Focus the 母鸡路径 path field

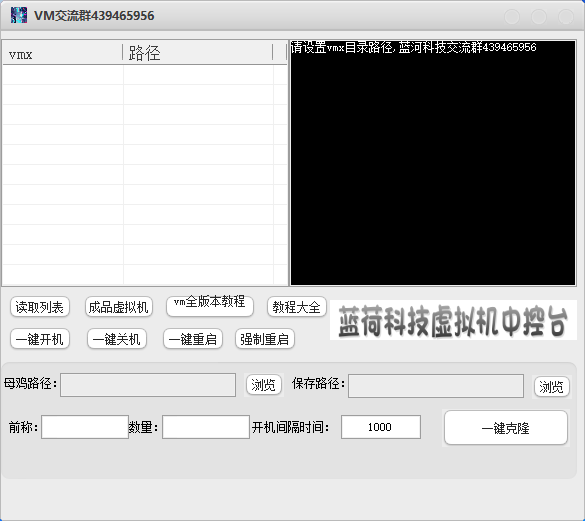[x=148, y=385]
